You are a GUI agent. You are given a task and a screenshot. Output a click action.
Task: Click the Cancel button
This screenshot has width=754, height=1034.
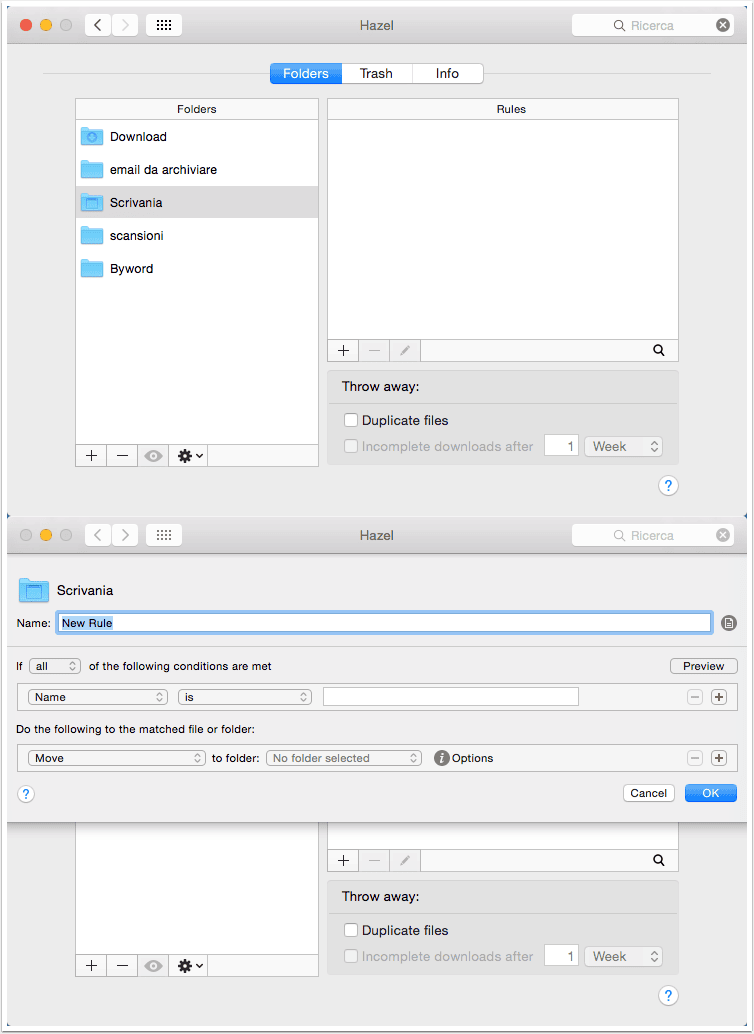(648, 793)
